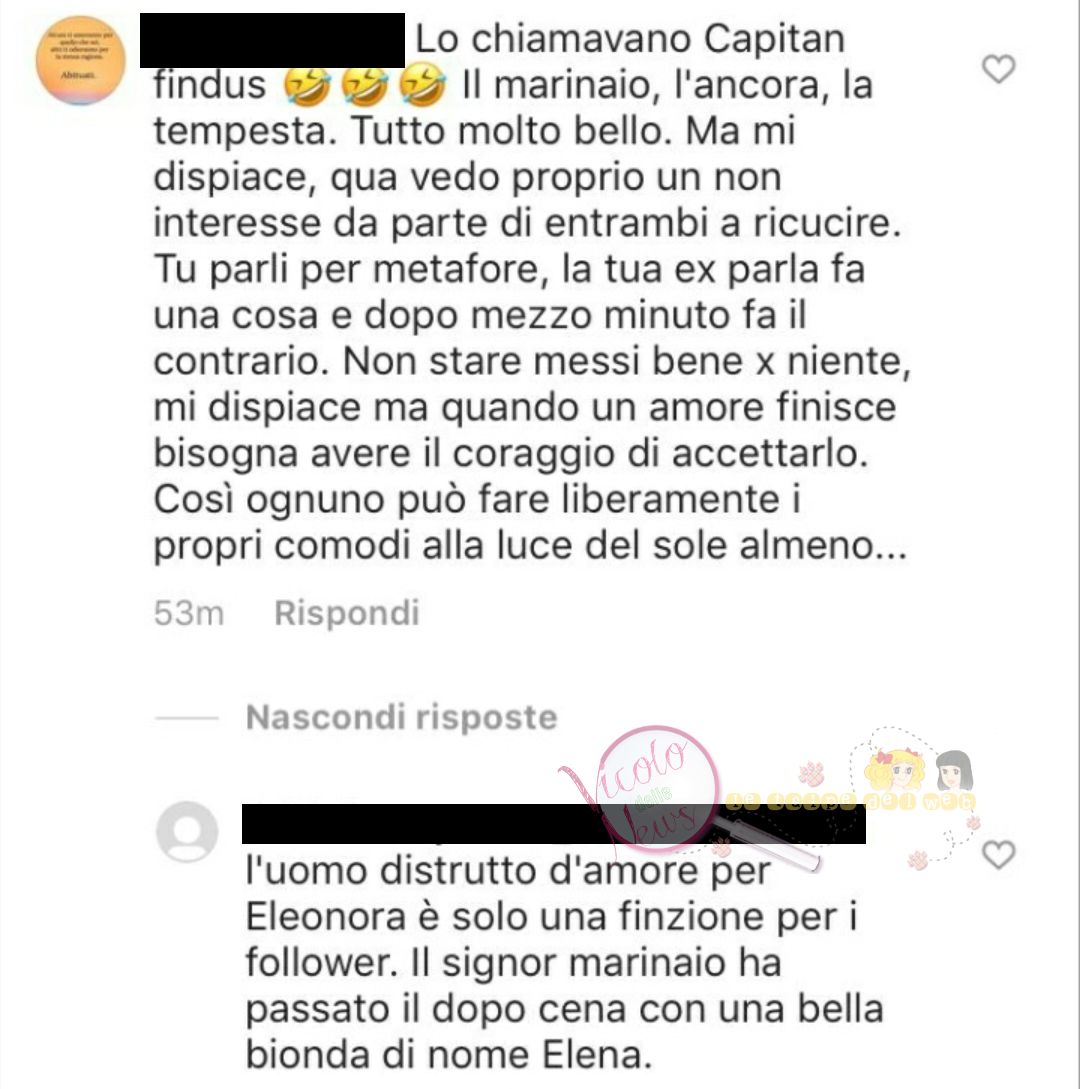
Task: Like the "Capitan findus" comment with the heart
Action: coord(999,68)
